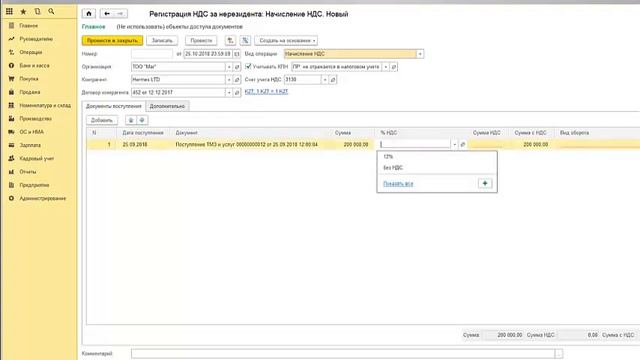
Task: Go to home page icon
Action: click(x=89, y=13)
